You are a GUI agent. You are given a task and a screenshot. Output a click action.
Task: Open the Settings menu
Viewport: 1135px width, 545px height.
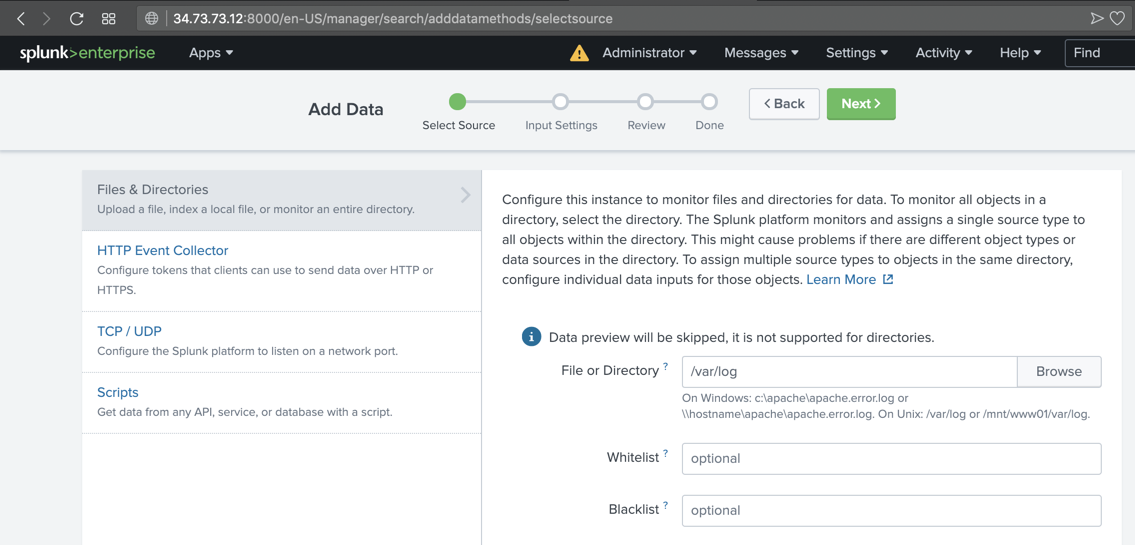click(x=856, y=53)
